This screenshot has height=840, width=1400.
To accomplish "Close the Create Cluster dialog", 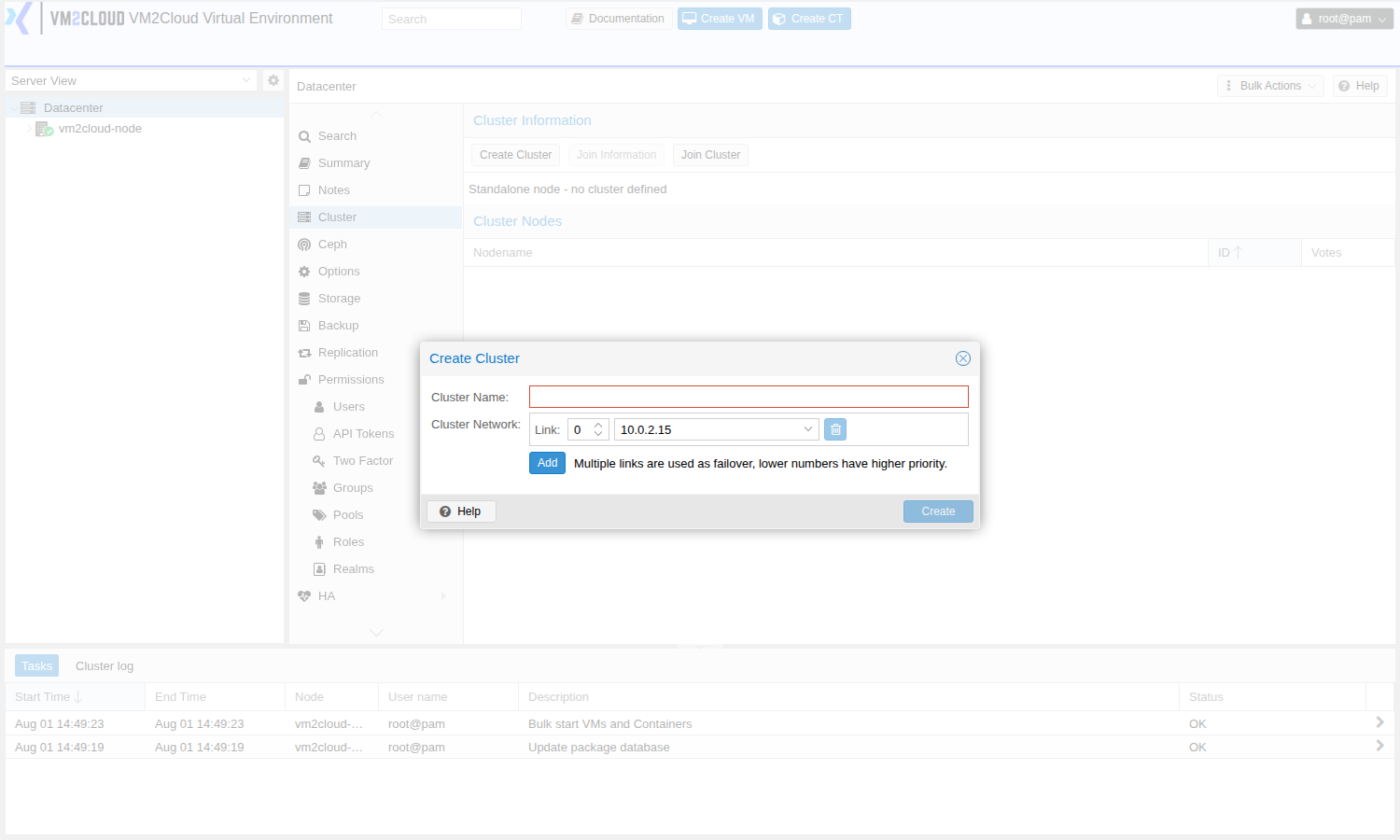I will tap(963, 358).
